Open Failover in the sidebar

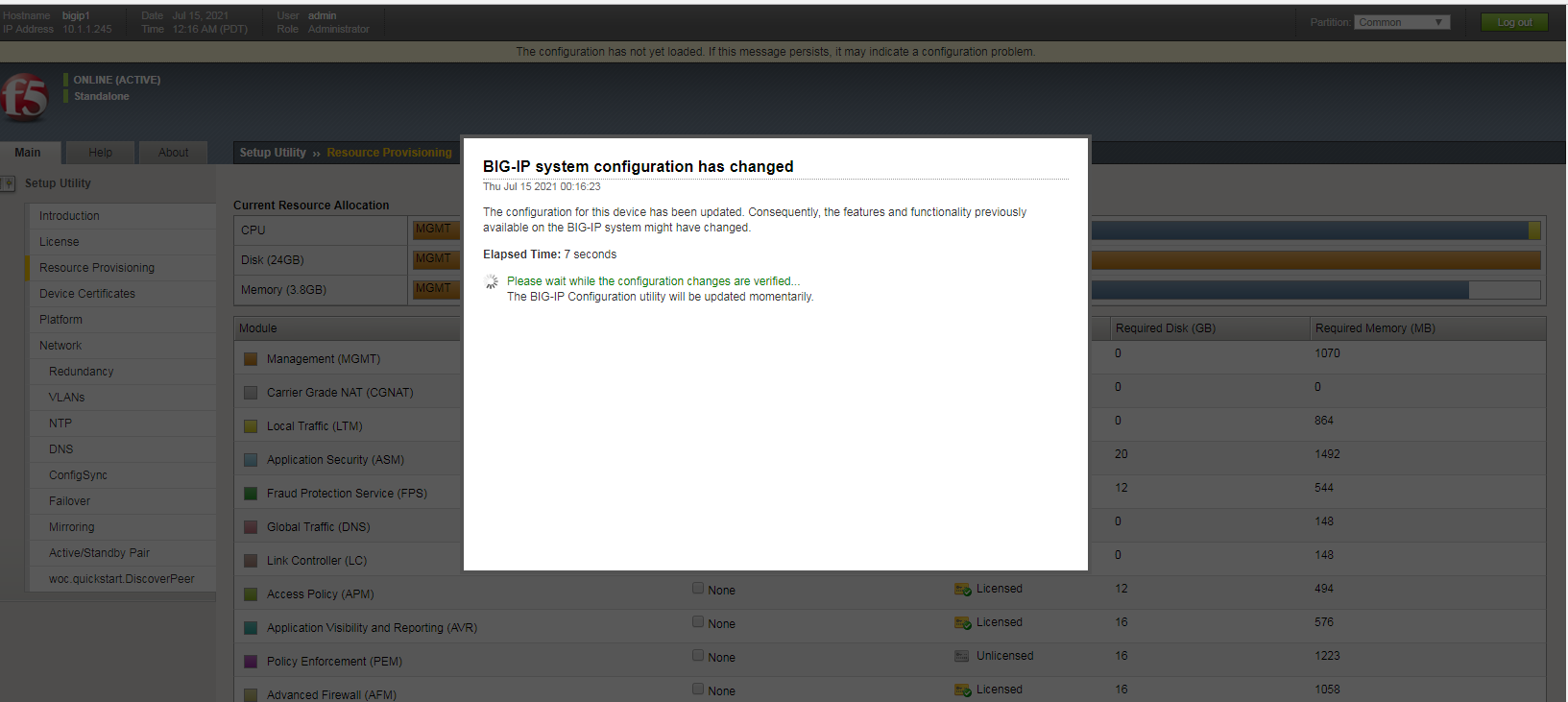click(x=122, y=501)
